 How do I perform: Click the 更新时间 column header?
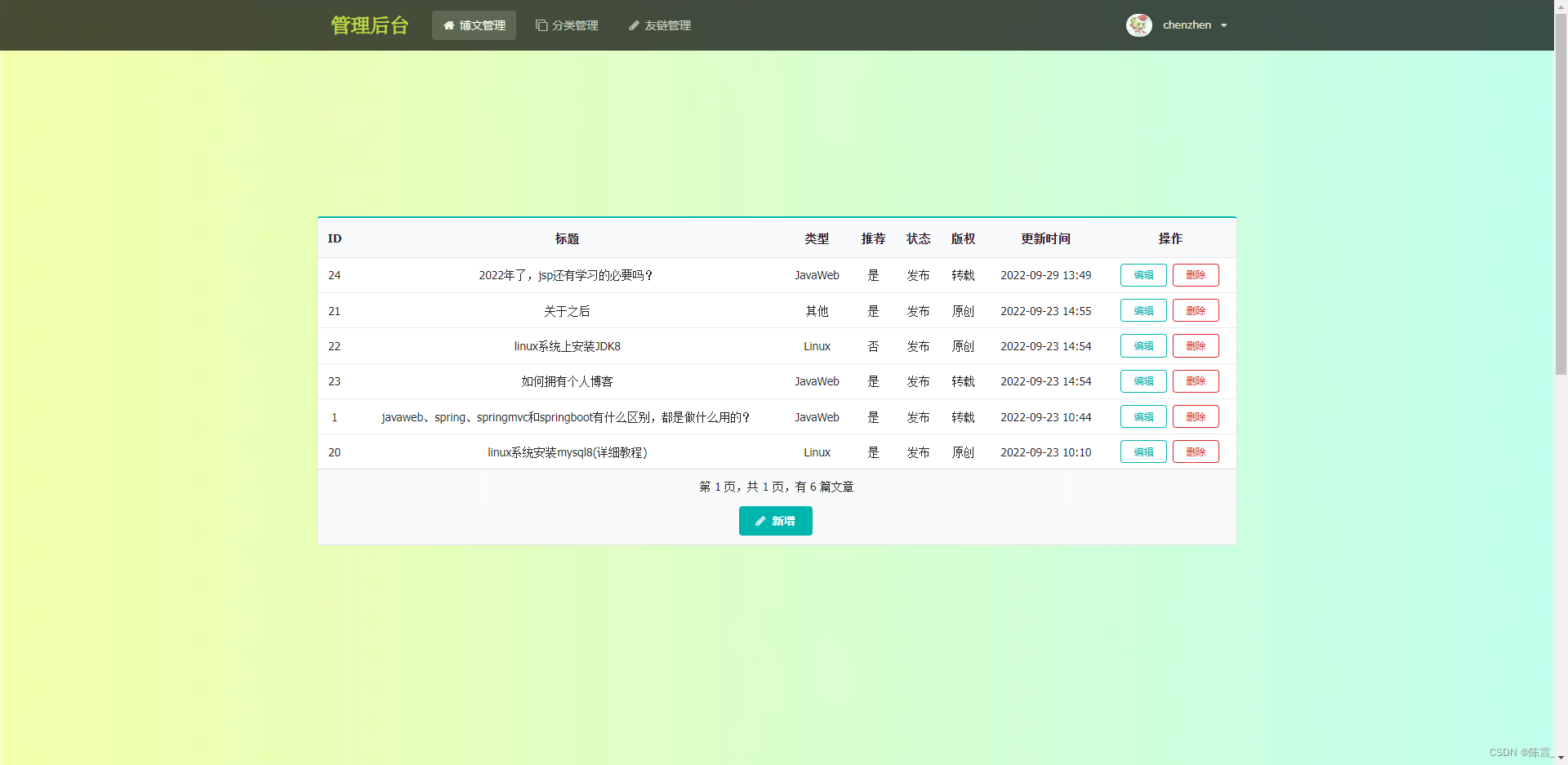[1045, 238]
